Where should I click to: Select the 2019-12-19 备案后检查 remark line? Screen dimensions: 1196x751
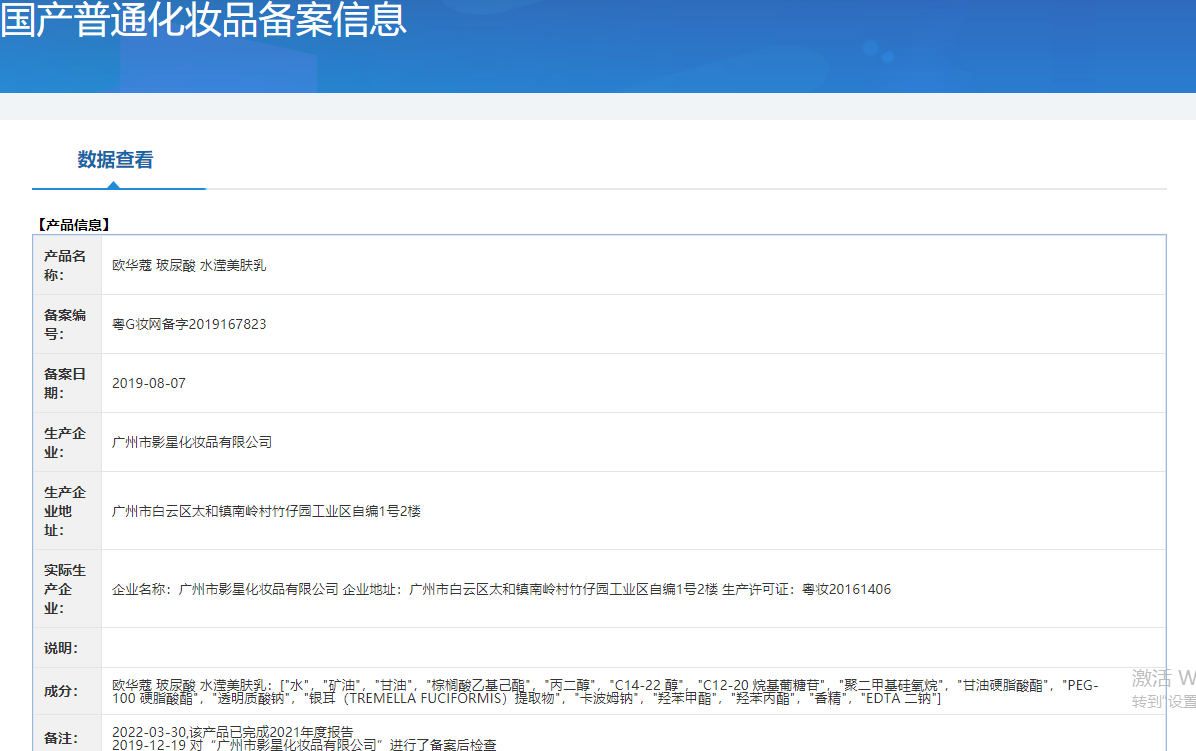[x=304, y=745]
